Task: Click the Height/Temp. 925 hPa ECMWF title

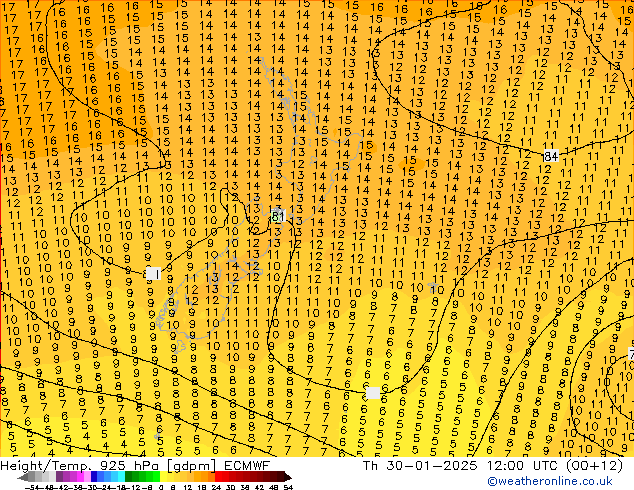Action: coord(135,466)
